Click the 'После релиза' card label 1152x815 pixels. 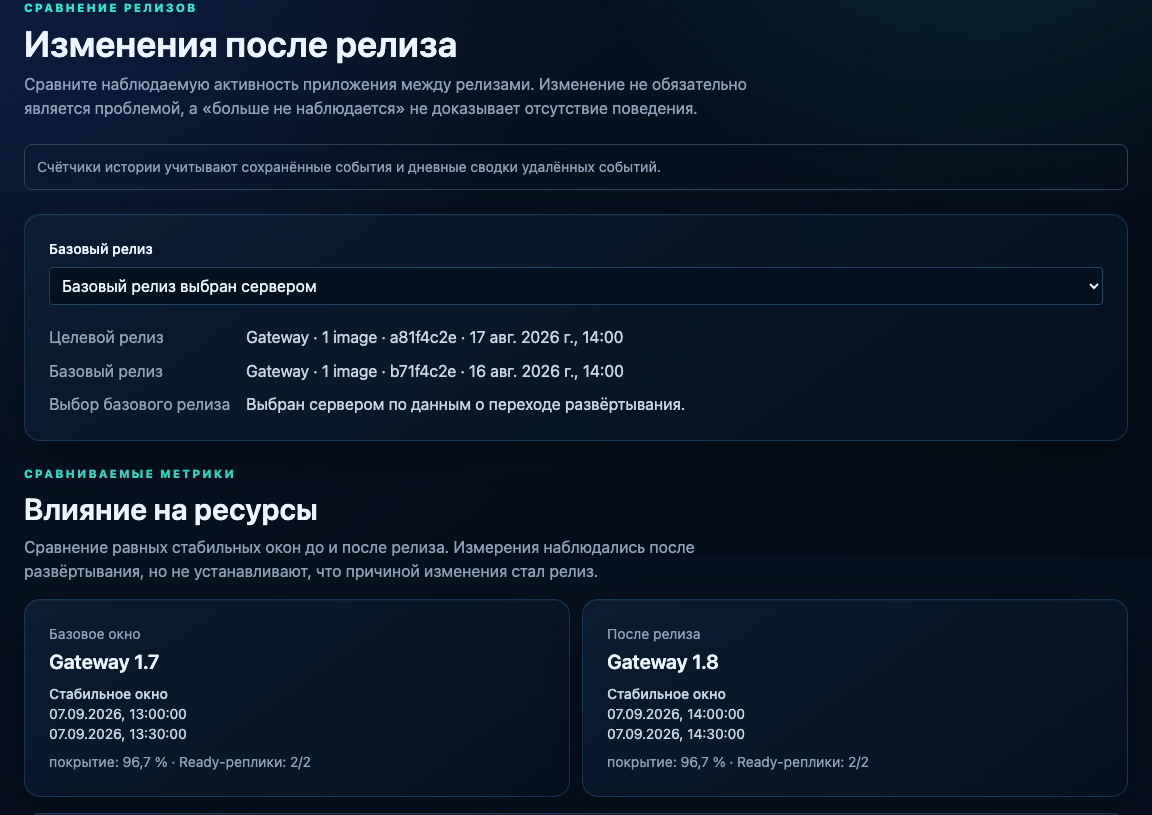654,634
